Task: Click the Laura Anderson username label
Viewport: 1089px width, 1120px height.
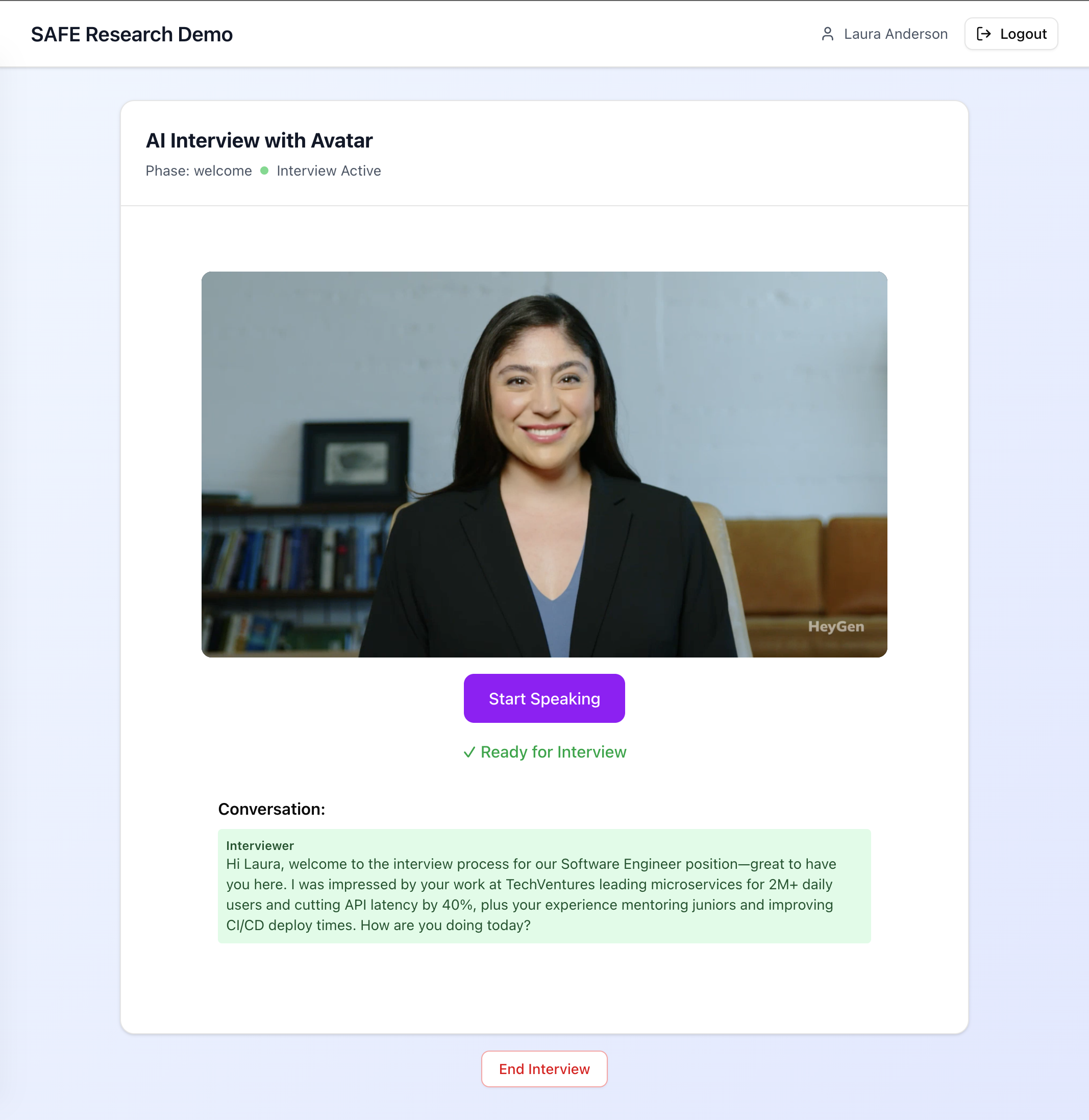Action: point(896,34)
